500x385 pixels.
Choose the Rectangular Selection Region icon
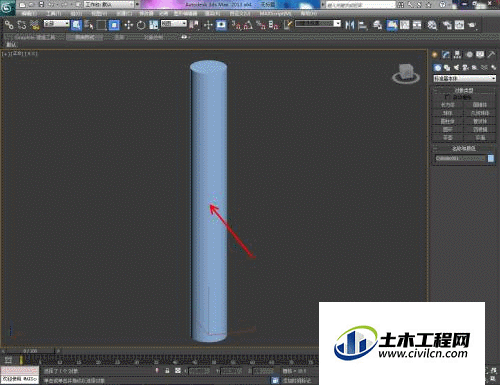(101, 25)
